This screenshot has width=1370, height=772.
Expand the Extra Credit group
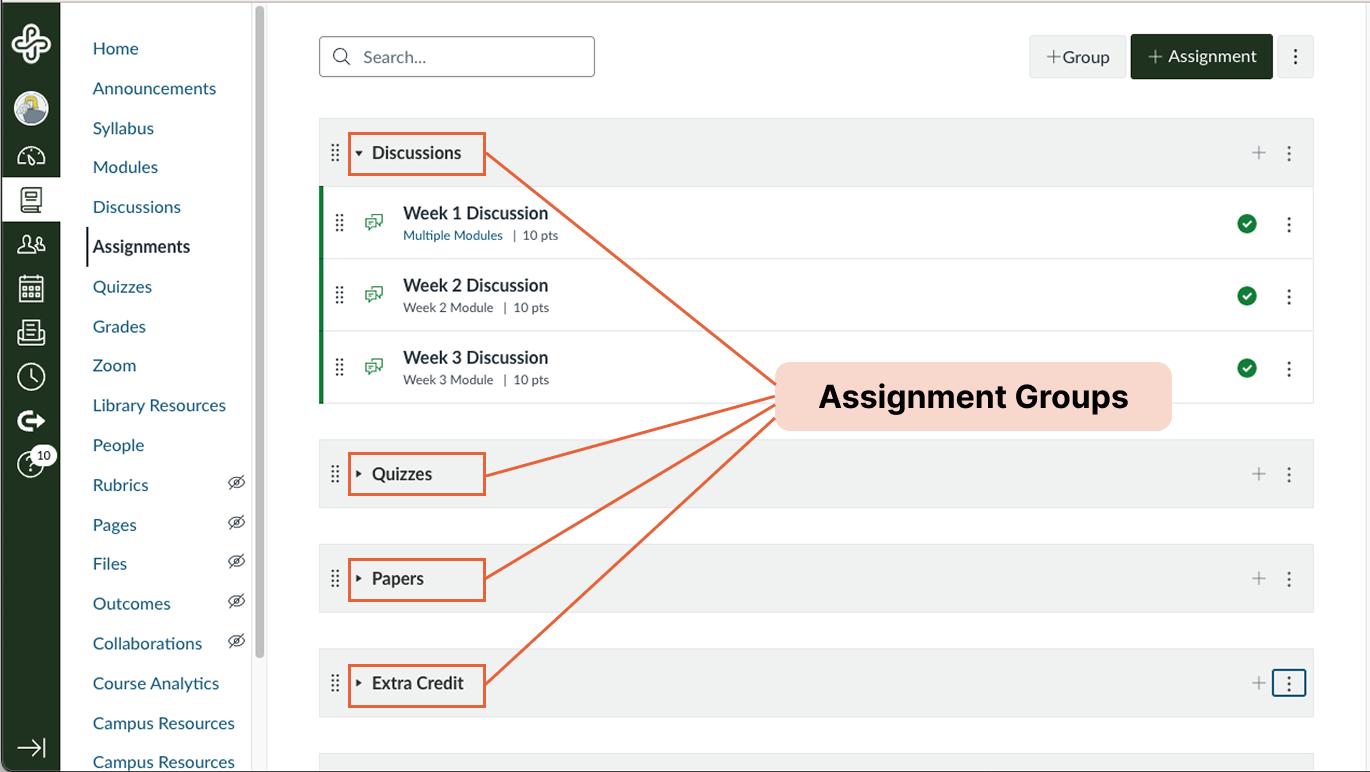(360, 684)
